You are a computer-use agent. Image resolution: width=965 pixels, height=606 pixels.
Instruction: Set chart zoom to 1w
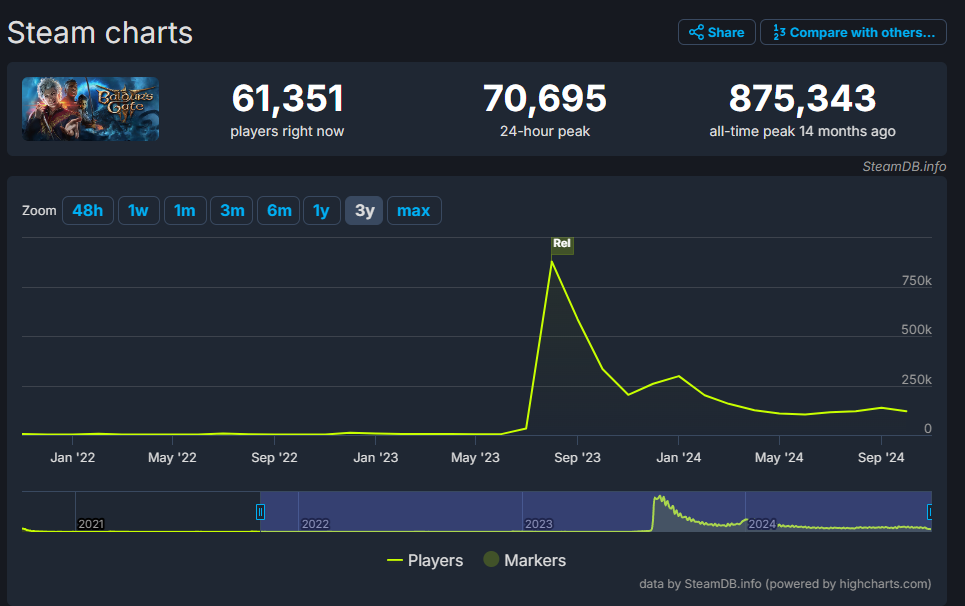coord(138,210)
